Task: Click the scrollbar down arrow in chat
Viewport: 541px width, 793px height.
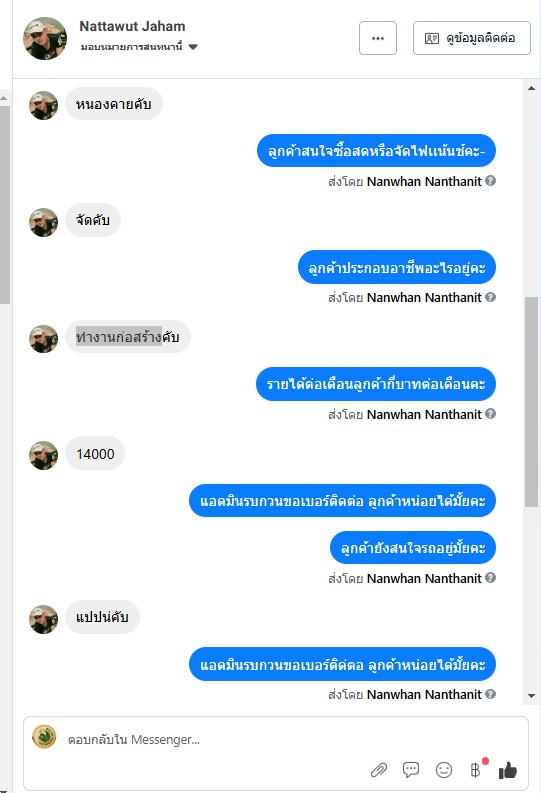Action: (x=531, y=696)
